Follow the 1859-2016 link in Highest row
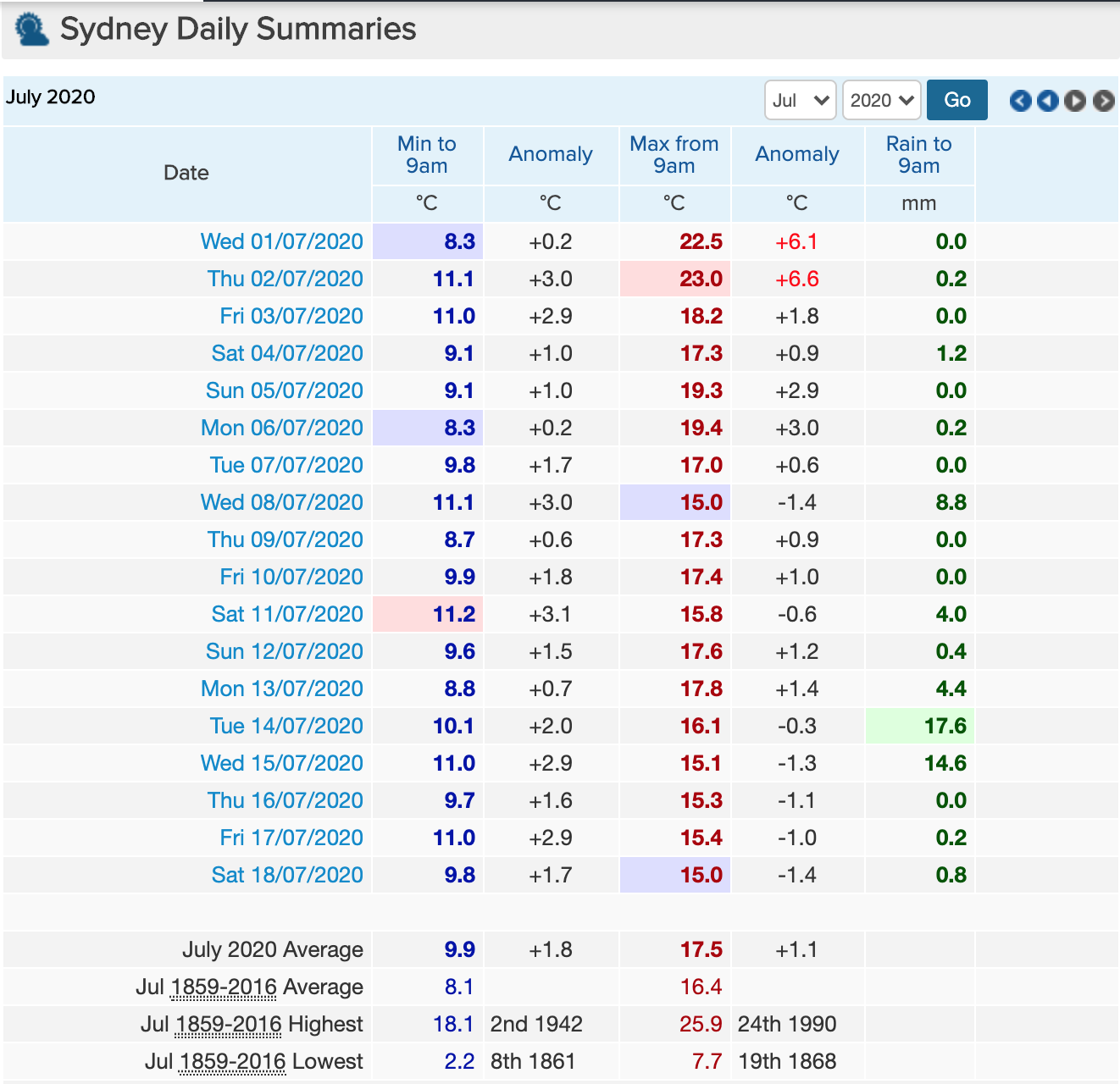 (x=228, y=1024)
